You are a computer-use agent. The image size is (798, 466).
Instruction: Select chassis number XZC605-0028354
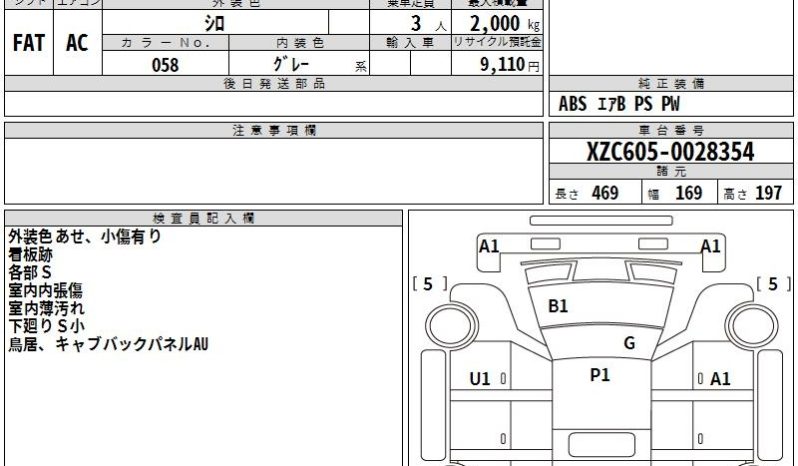click(x=670, y=152)
